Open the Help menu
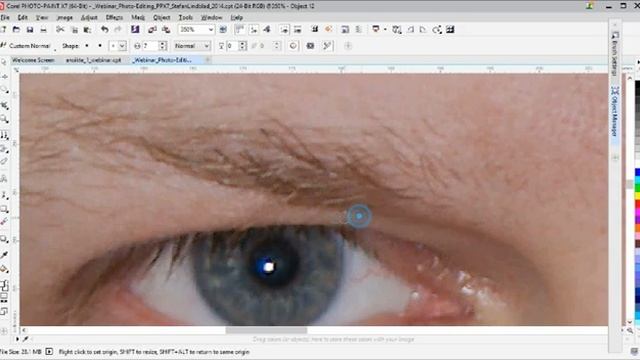This screenshot has height=360, width=640. coord(237,18)
